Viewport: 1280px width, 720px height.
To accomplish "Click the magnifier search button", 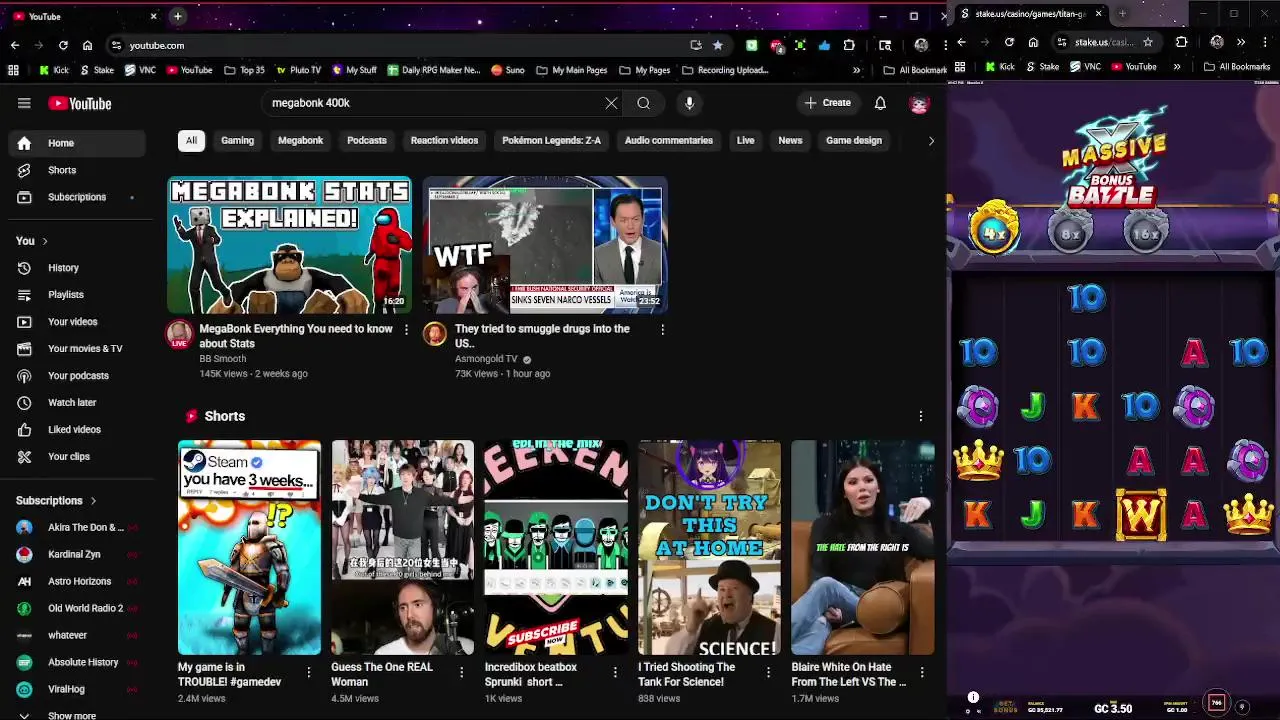I will [x=644, y=103].
